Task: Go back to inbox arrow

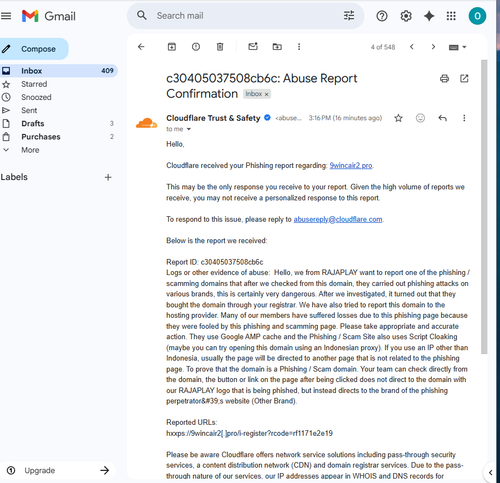Action: (141, 47)
